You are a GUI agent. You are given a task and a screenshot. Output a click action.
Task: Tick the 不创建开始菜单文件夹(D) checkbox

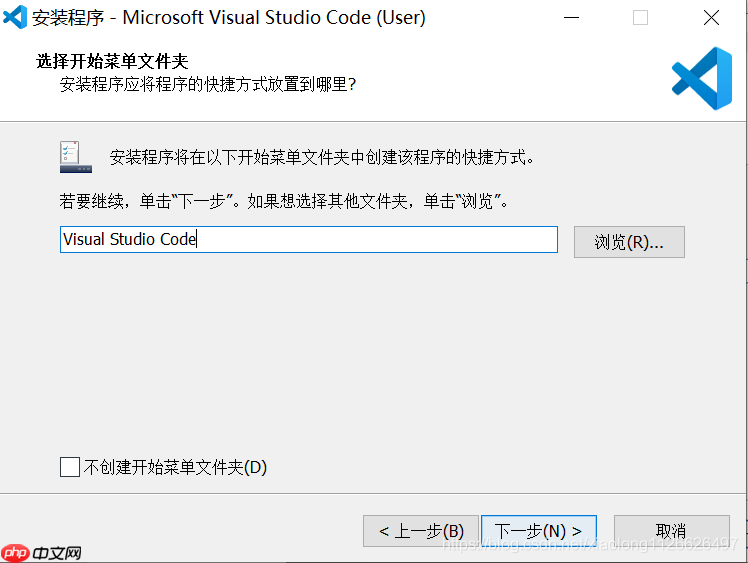70,467
